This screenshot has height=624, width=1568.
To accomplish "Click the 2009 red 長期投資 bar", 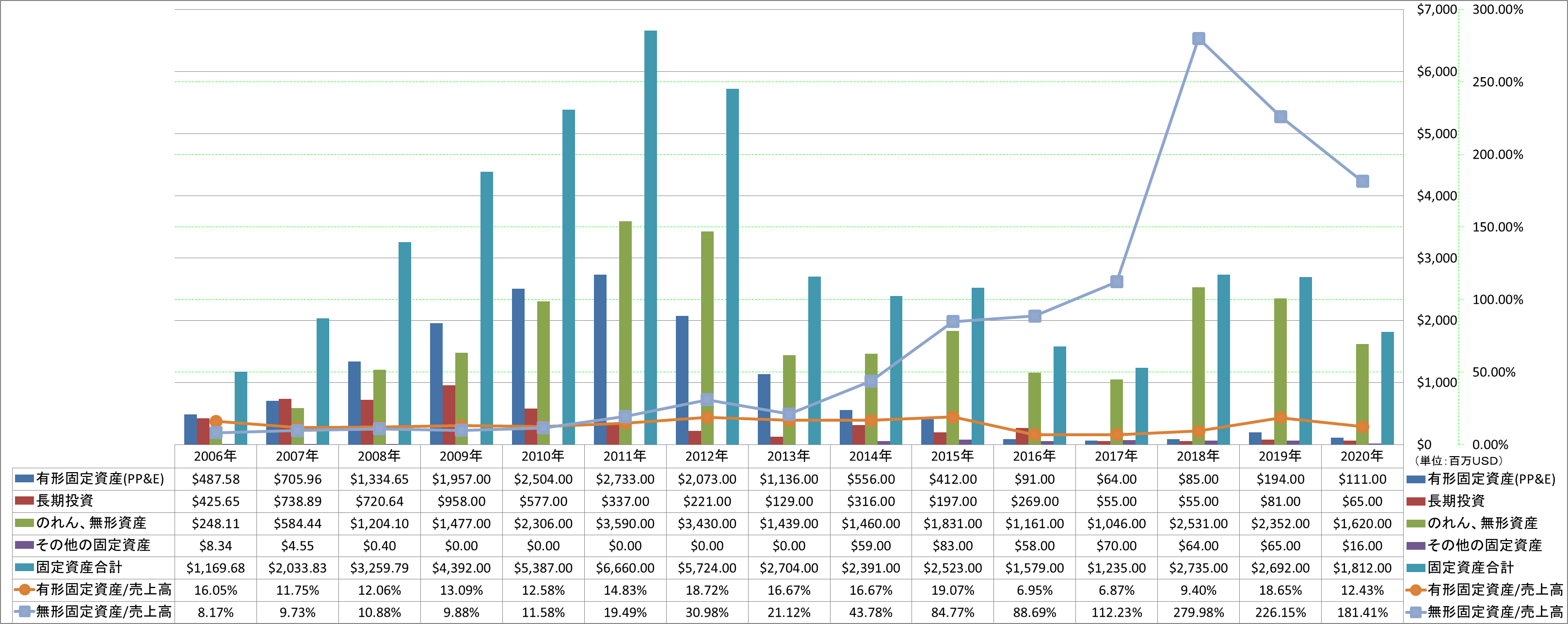I will coord(448,414).
